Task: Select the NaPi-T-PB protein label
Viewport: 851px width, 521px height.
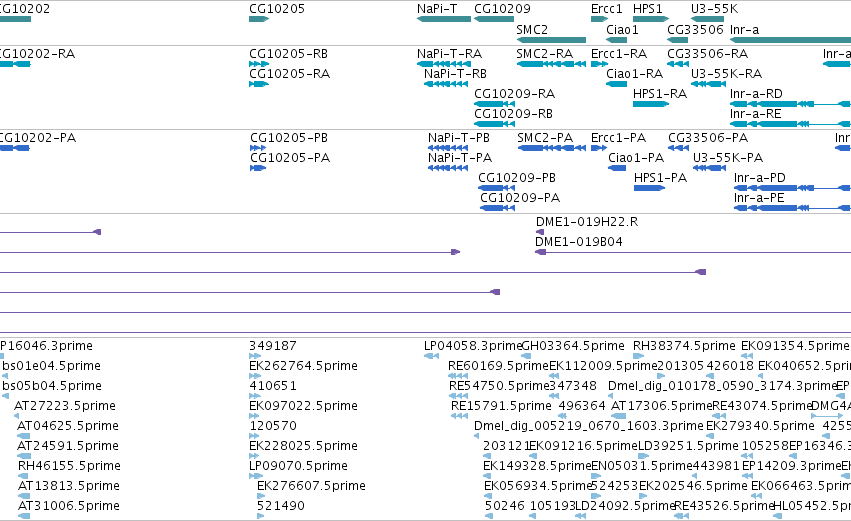Action: [x=459, y=138]
